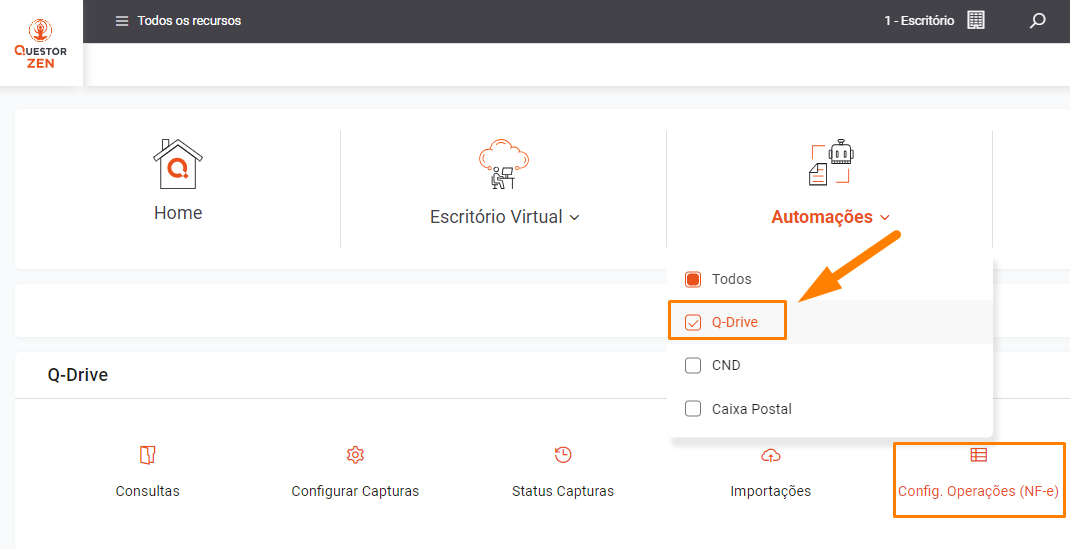Check the CND checkbox
1070x549 pixels.
point(693,366)
